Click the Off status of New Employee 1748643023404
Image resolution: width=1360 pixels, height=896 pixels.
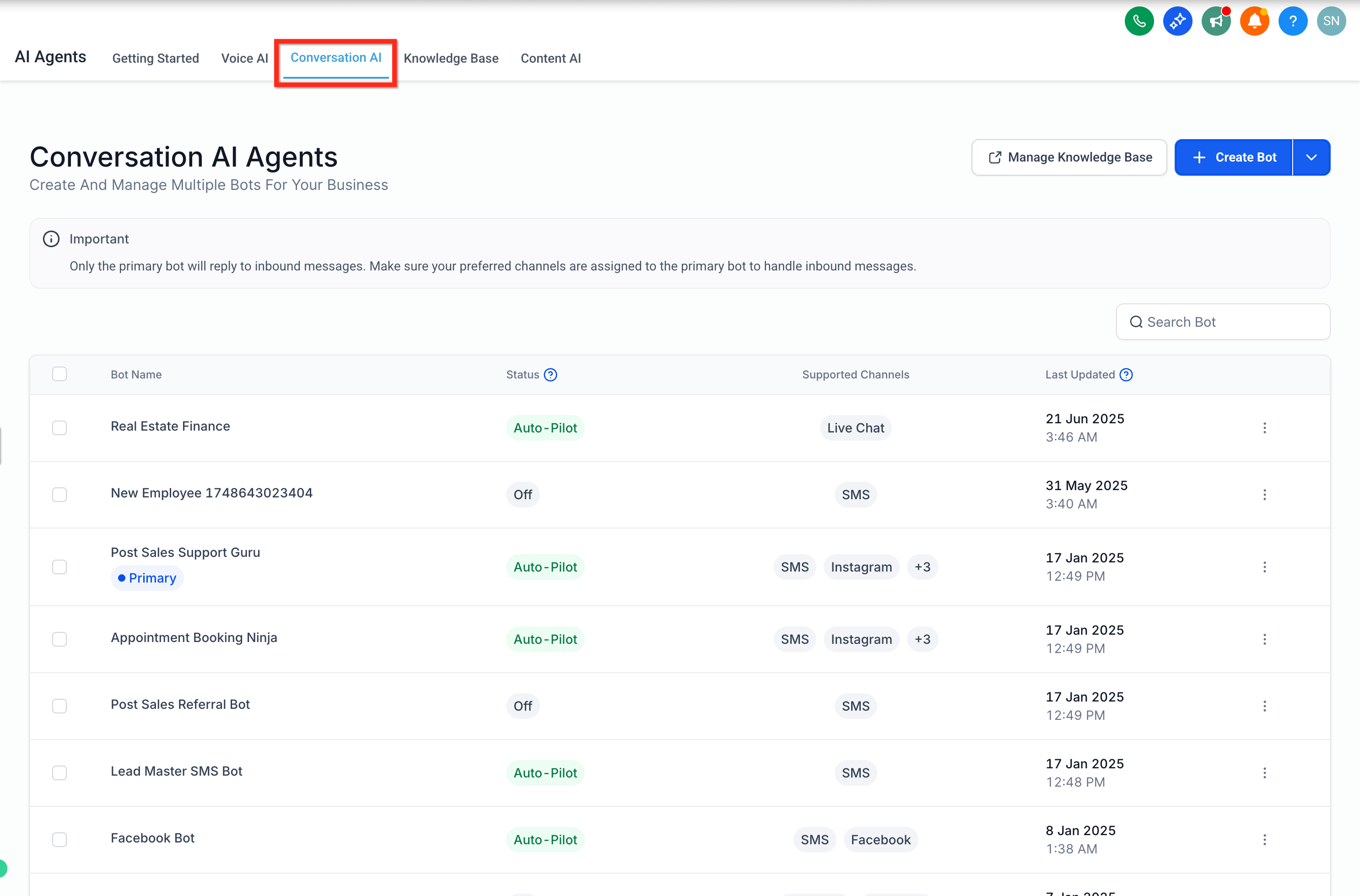(522, 495)
